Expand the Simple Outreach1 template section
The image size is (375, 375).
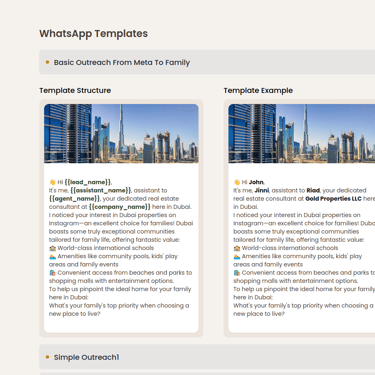(x=207, y=357)
